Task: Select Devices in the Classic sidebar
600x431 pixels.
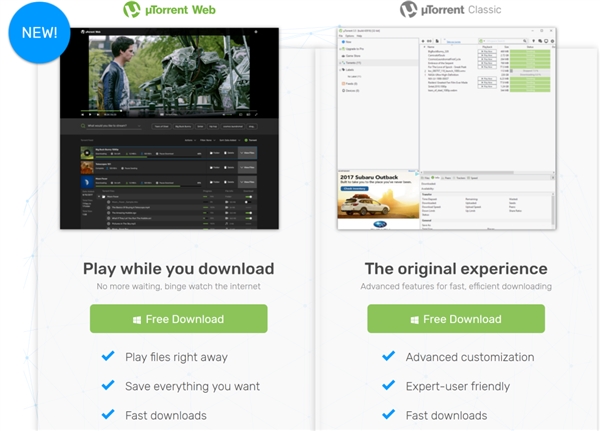Action: click(351, 91)
